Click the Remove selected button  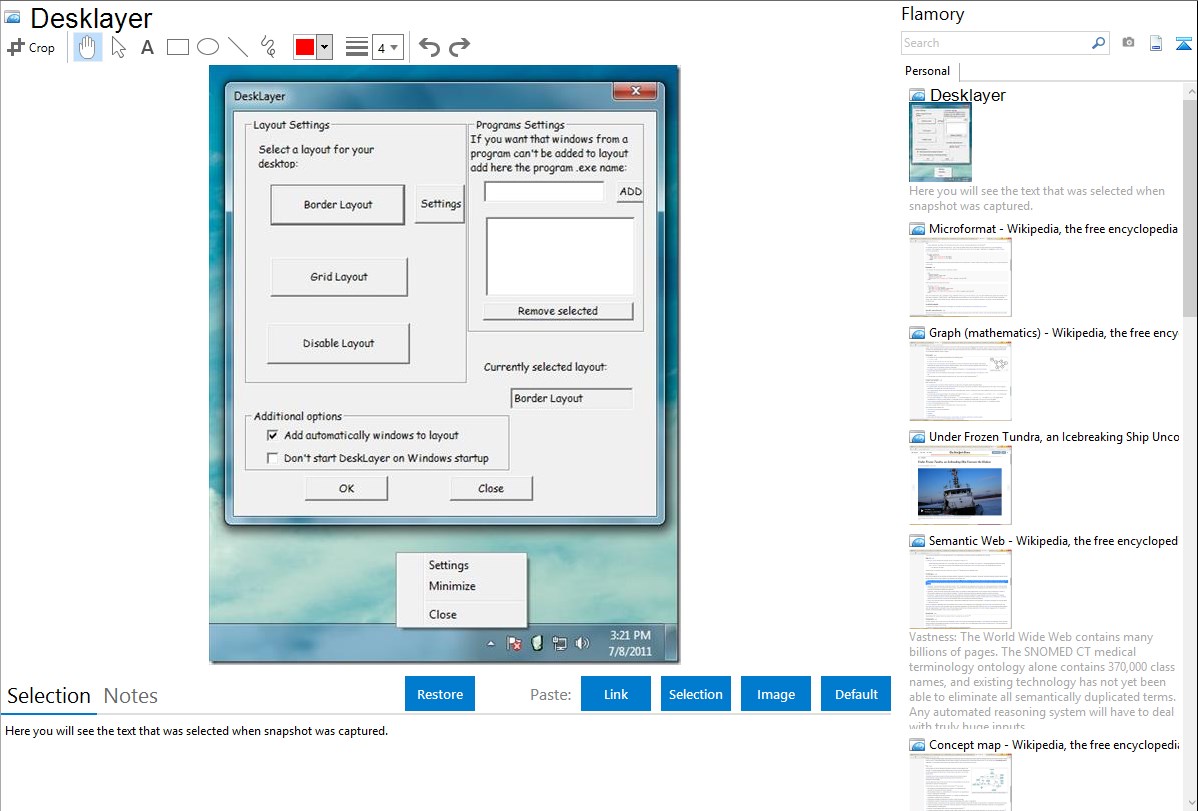558,311
